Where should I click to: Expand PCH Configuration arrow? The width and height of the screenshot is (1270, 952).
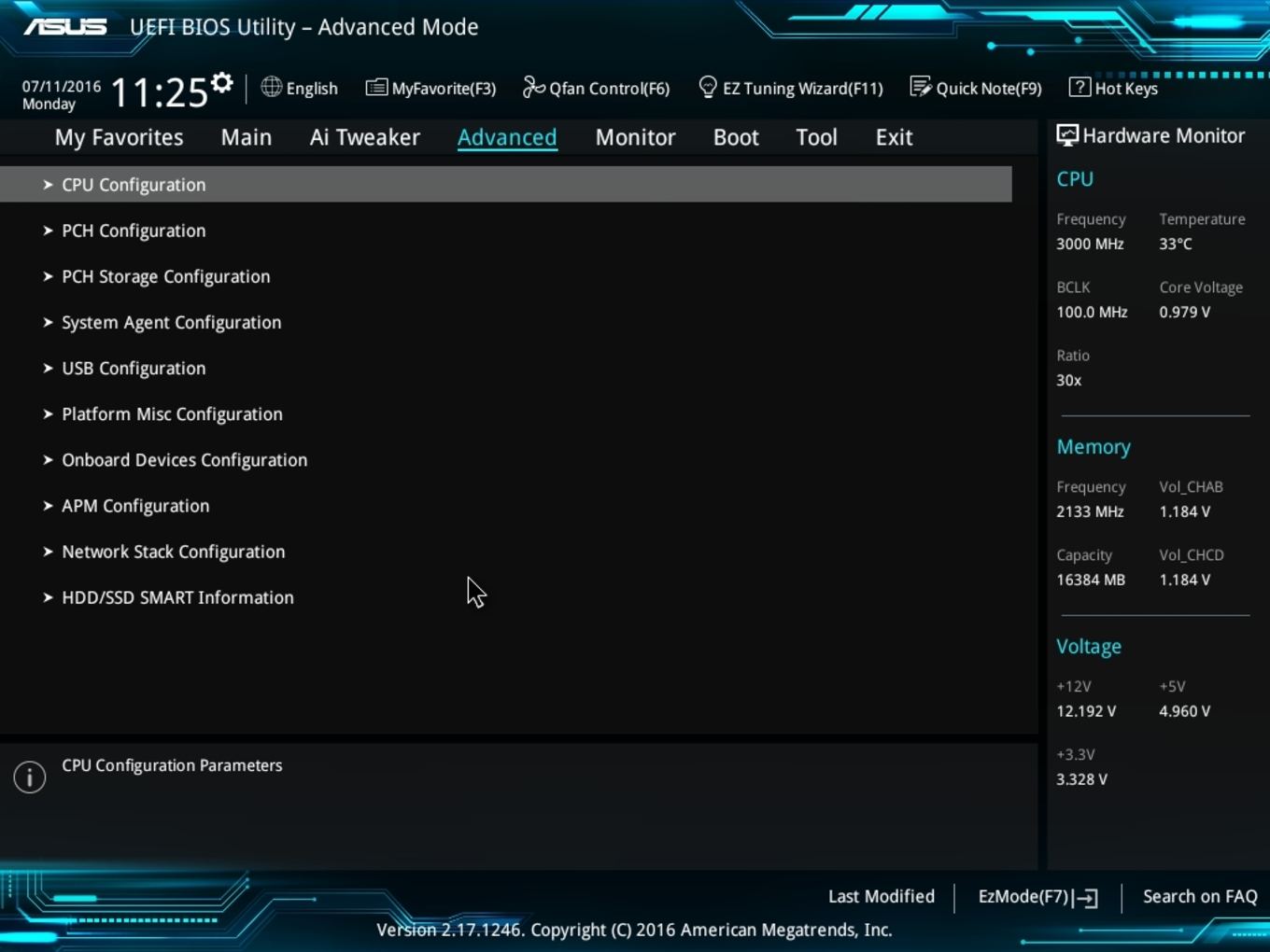[48, 231]
